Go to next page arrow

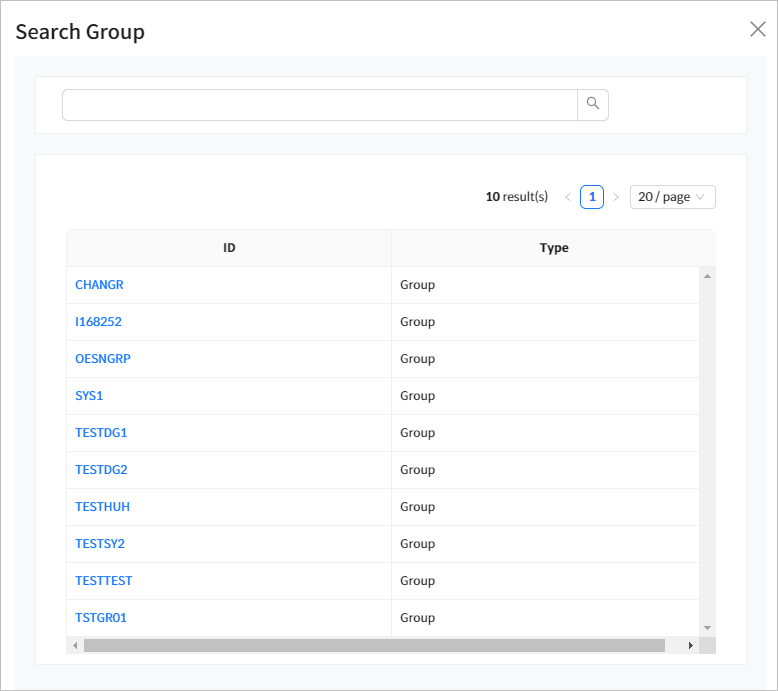tap(616, 197)
